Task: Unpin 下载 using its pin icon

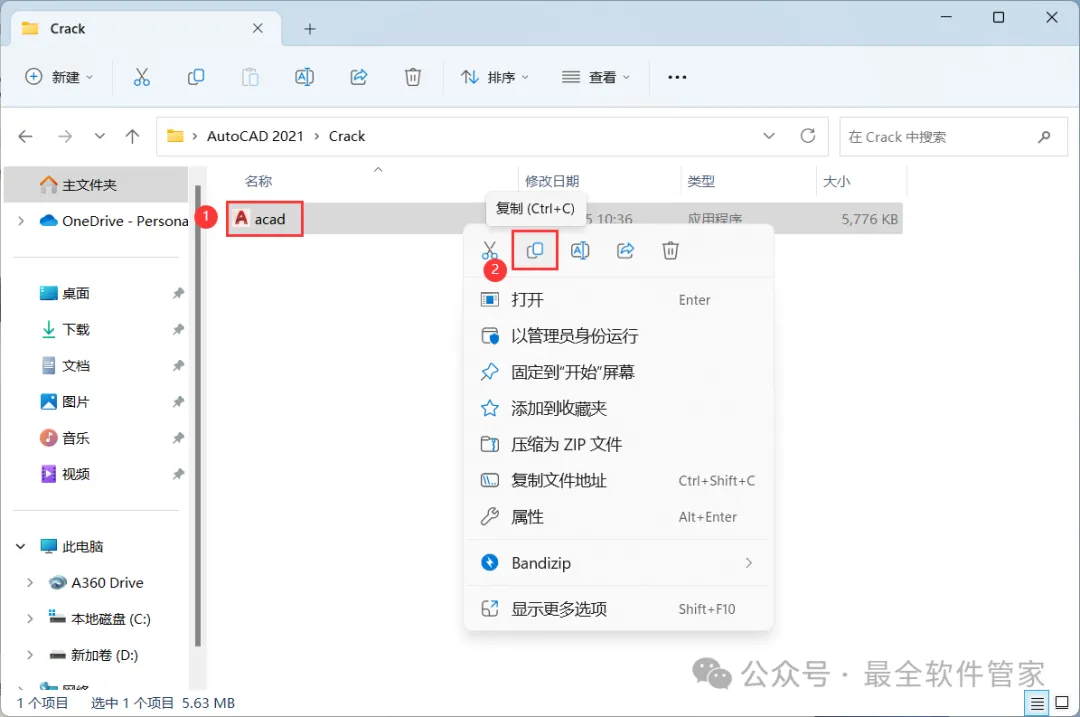Action: 178,329
